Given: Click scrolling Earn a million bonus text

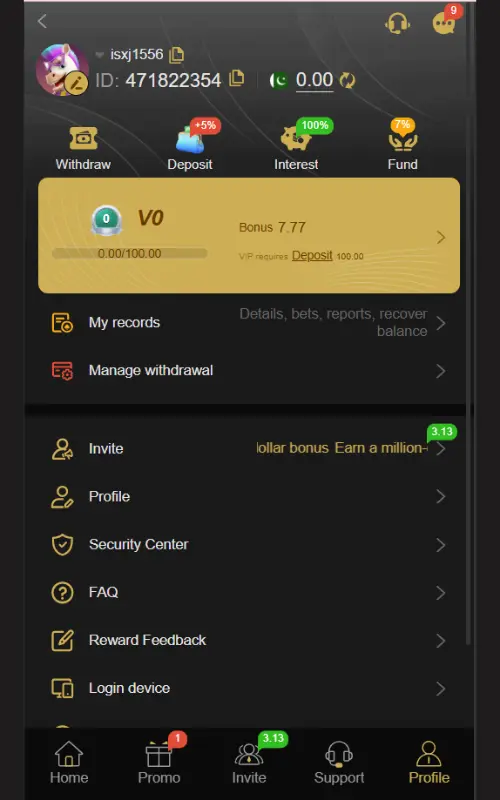Looking at the screenshot, I should [x=342, y=448].
